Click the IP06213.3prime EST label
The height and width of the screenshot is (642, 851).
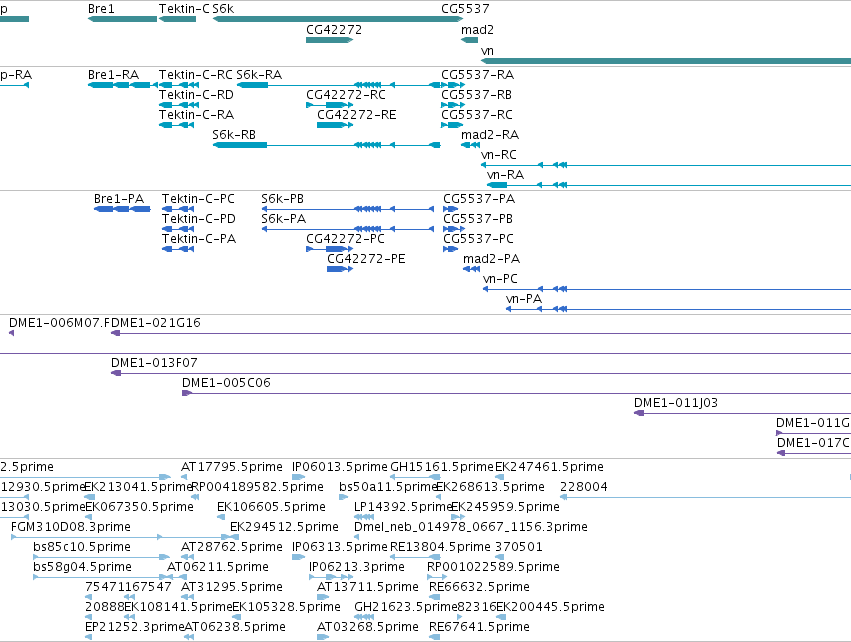(357, 567)
